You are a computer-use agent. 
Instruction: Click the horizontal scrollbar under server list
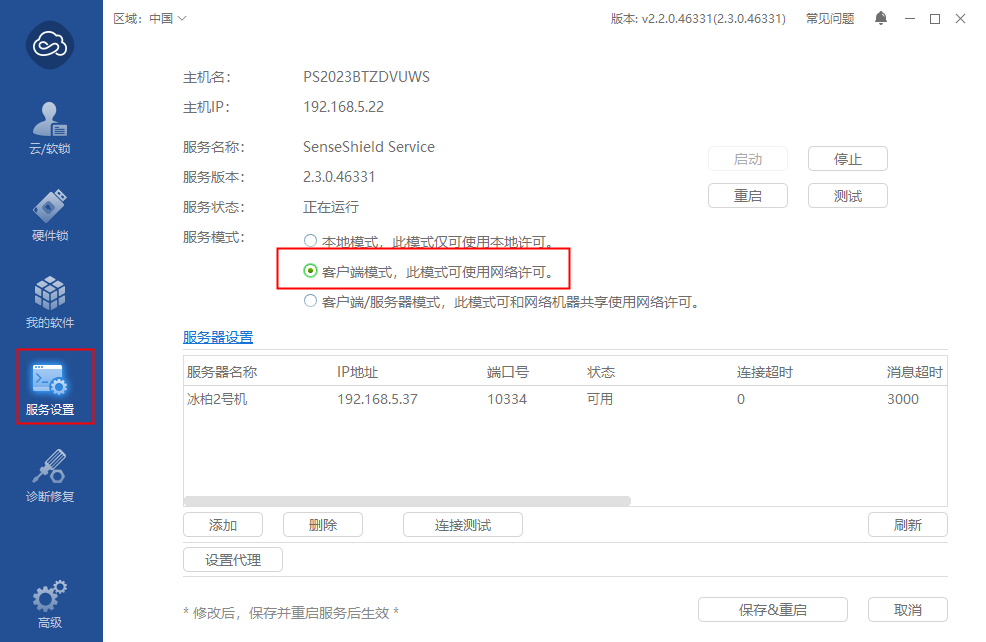click(407, 501)
